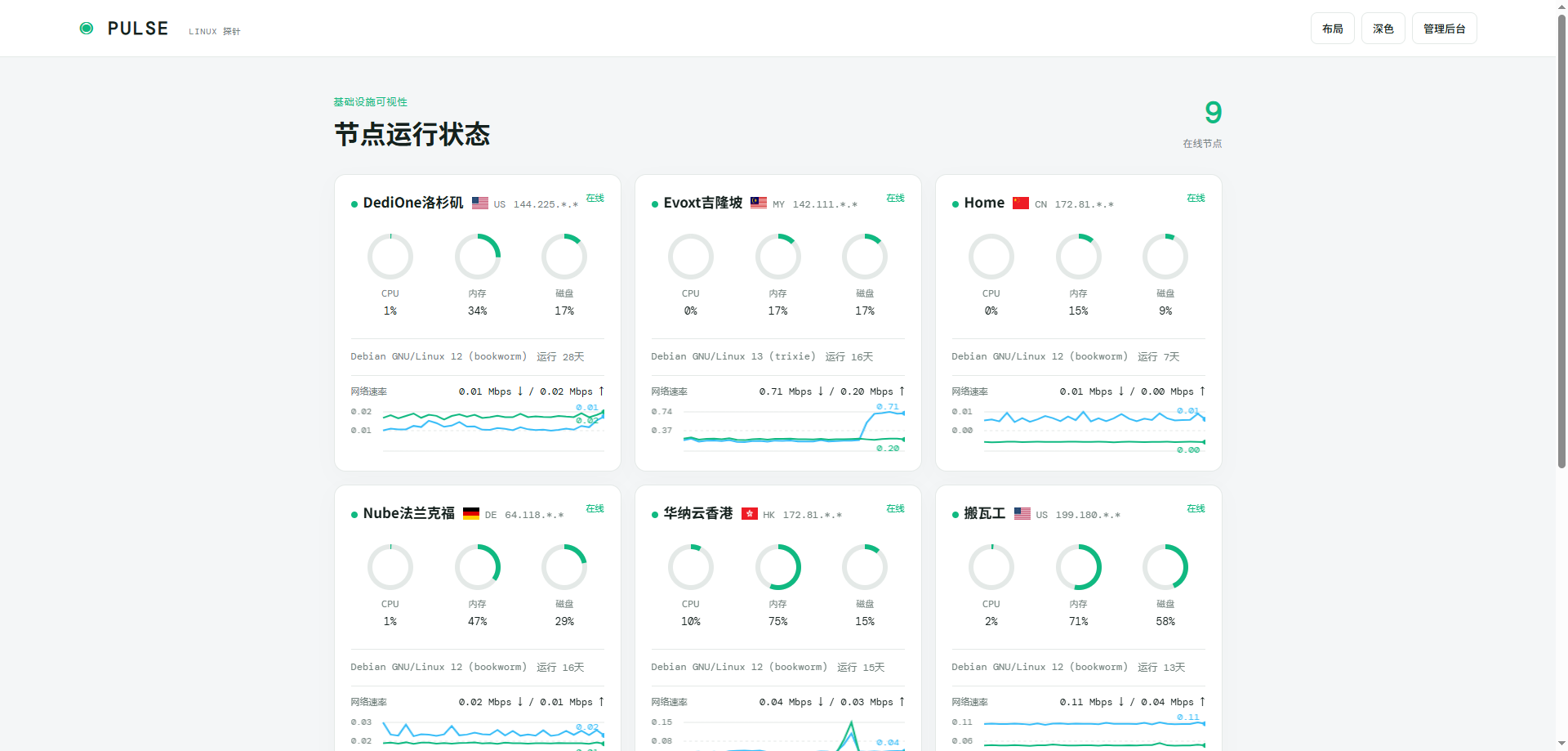Click the Evoxt吉隆坡 内存 17% gauge
This screenshot has width=1568, height=751.
click(778, 257)
